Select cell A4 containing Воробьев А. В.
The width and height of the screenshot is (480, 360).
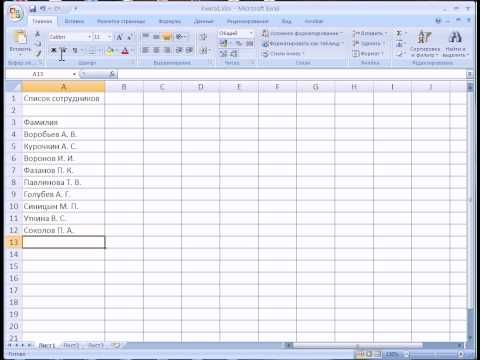63,134
